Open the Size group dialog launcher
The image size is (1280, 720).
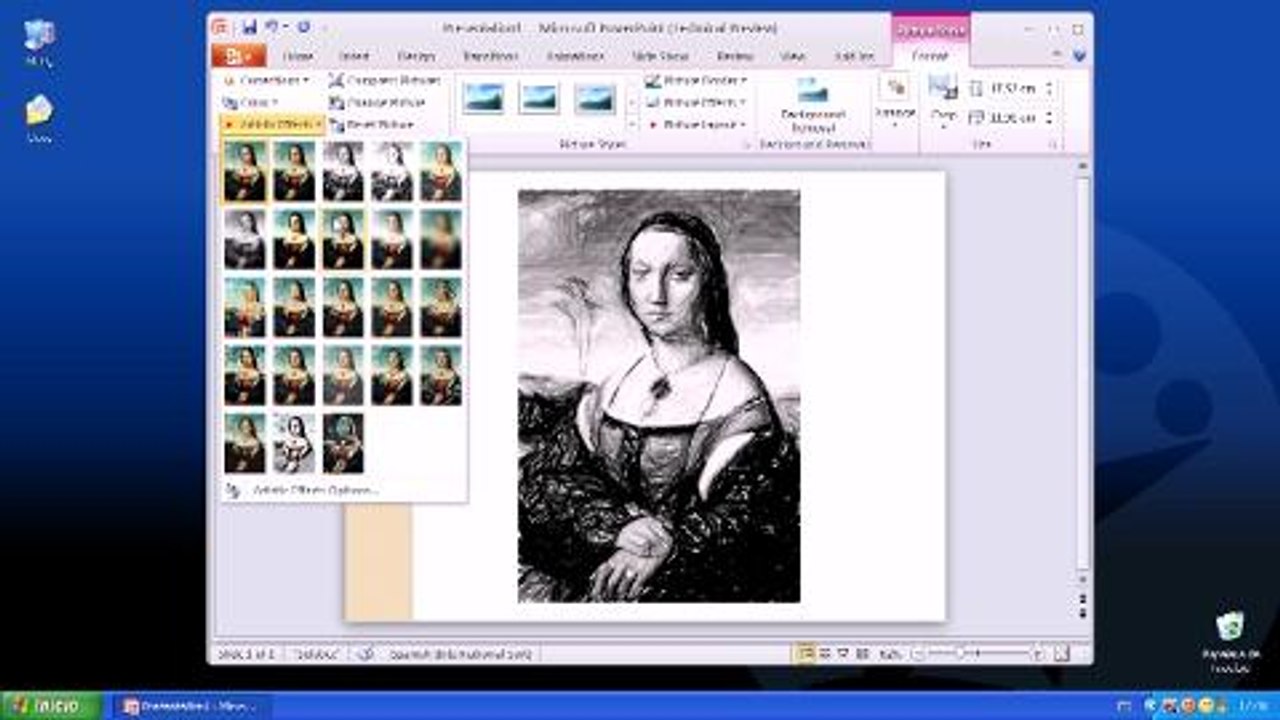coord(1053,145)
